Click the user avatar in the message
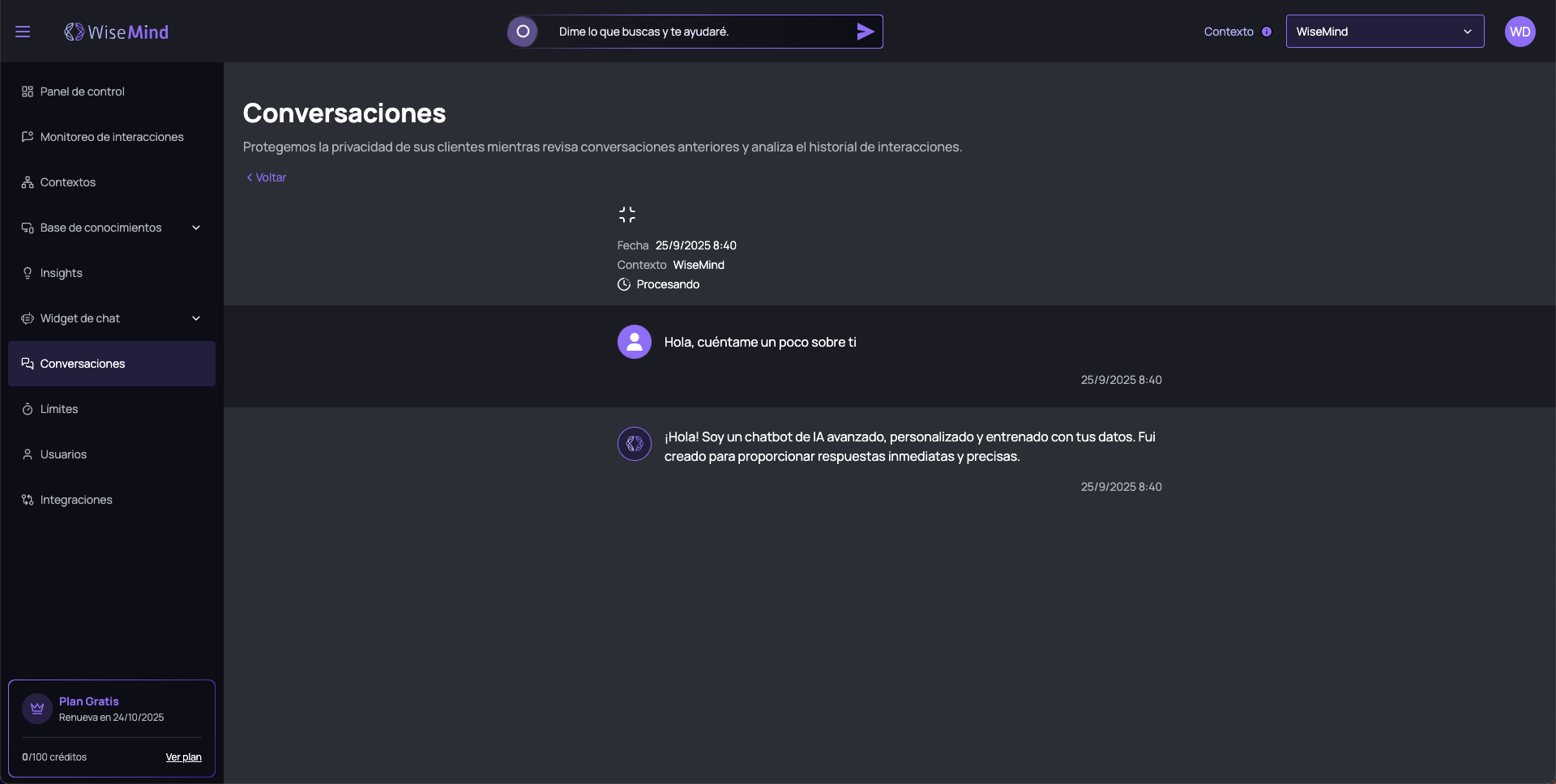Viewport: 1556px width, 784px height. 635,342
